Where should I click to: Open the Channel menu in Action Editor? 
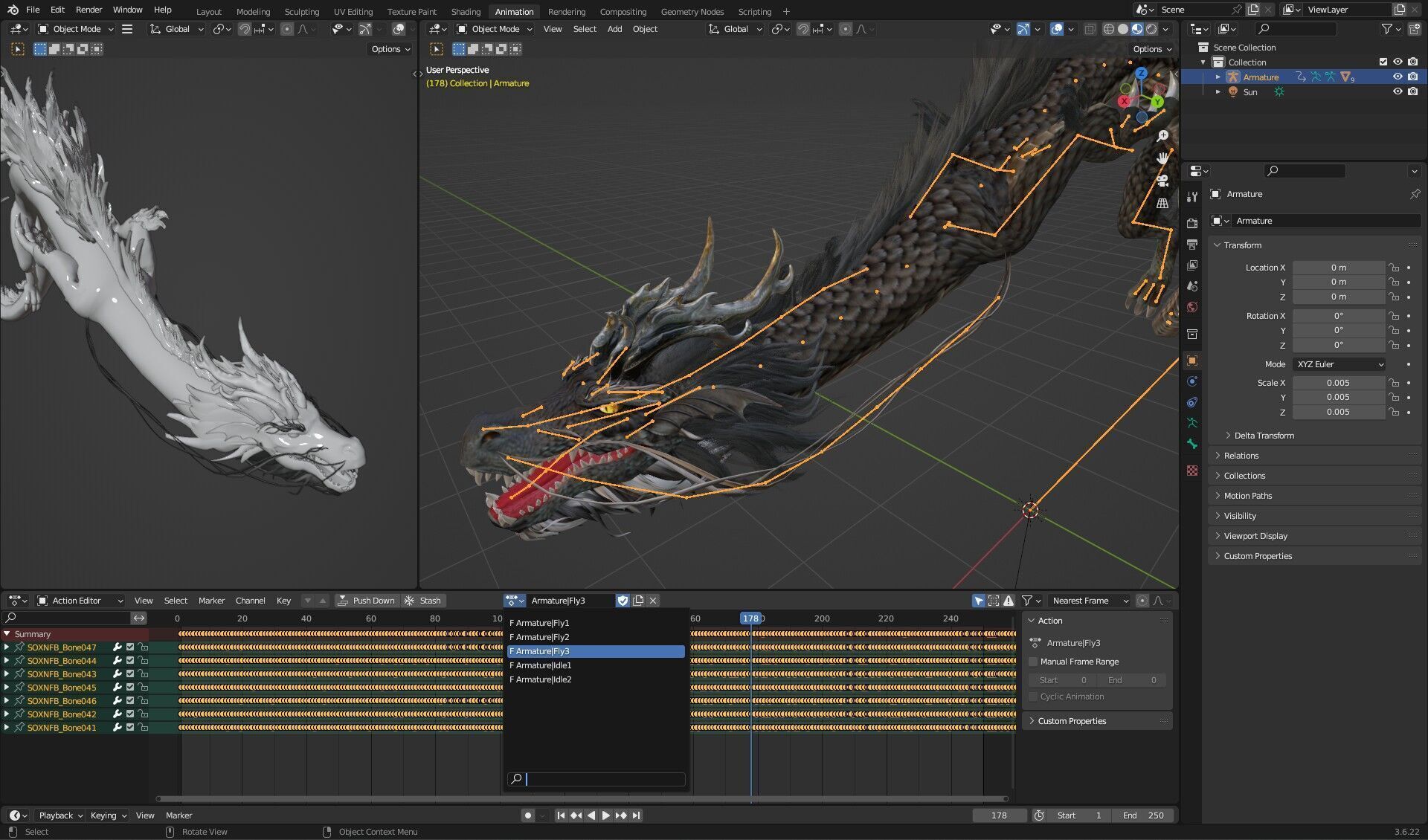tap(250, 601)
